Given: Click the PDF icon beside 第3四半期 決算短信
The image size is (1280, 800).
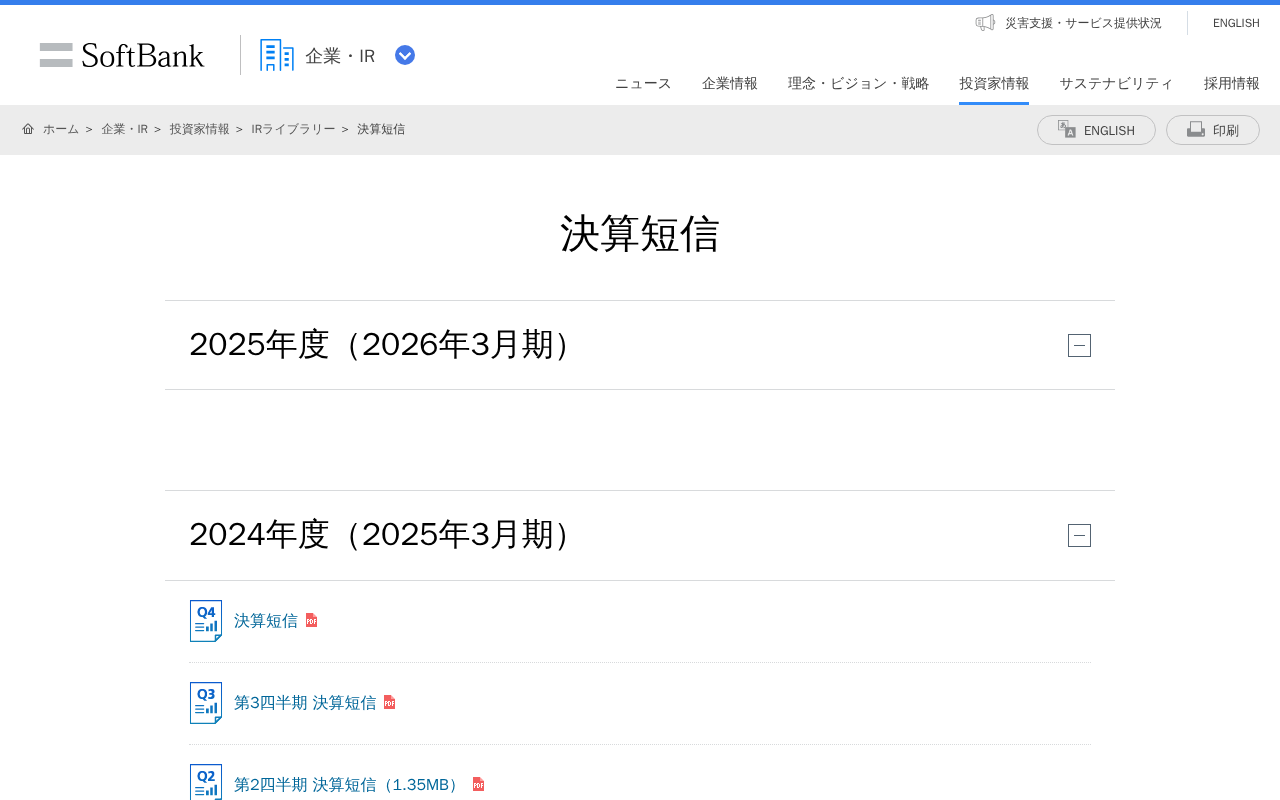Looking at the screenshot, I should (390, 702).
